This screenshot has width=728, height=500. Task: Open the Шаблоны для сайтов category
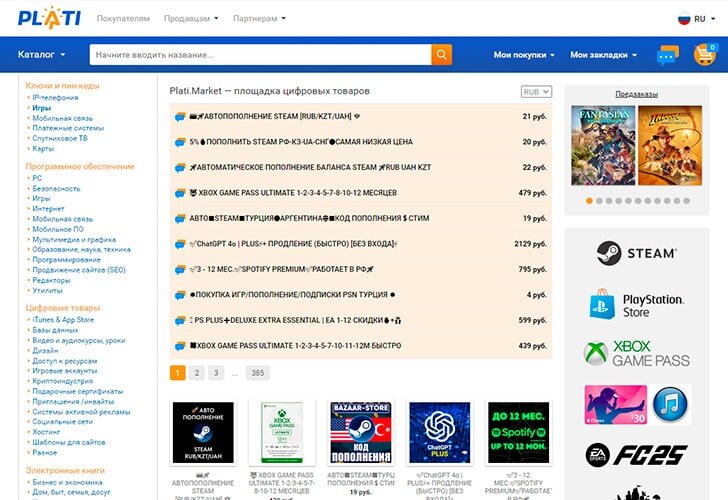point(69,442)
